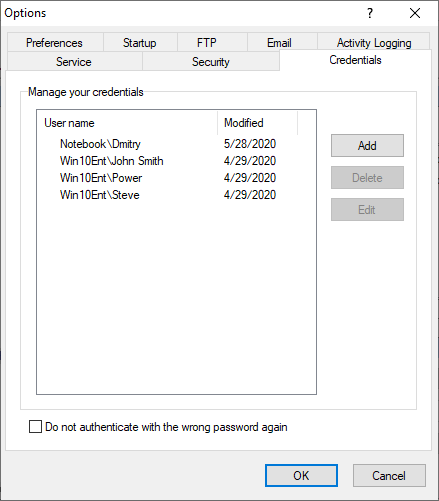Open the Activity Logging tab
The height and width of the screenshot is (501, 439).
click(x=374, y=43)
